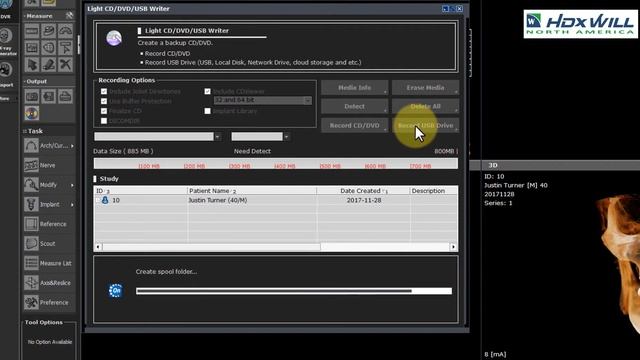Open the Measure panel settings icon

point(69,16)
